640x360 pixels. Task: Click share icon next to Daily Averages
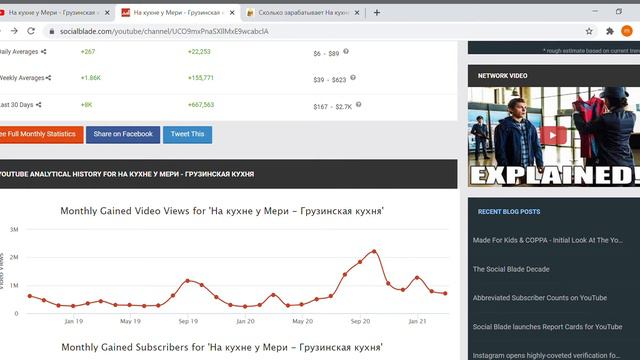(x=43, y=52)
